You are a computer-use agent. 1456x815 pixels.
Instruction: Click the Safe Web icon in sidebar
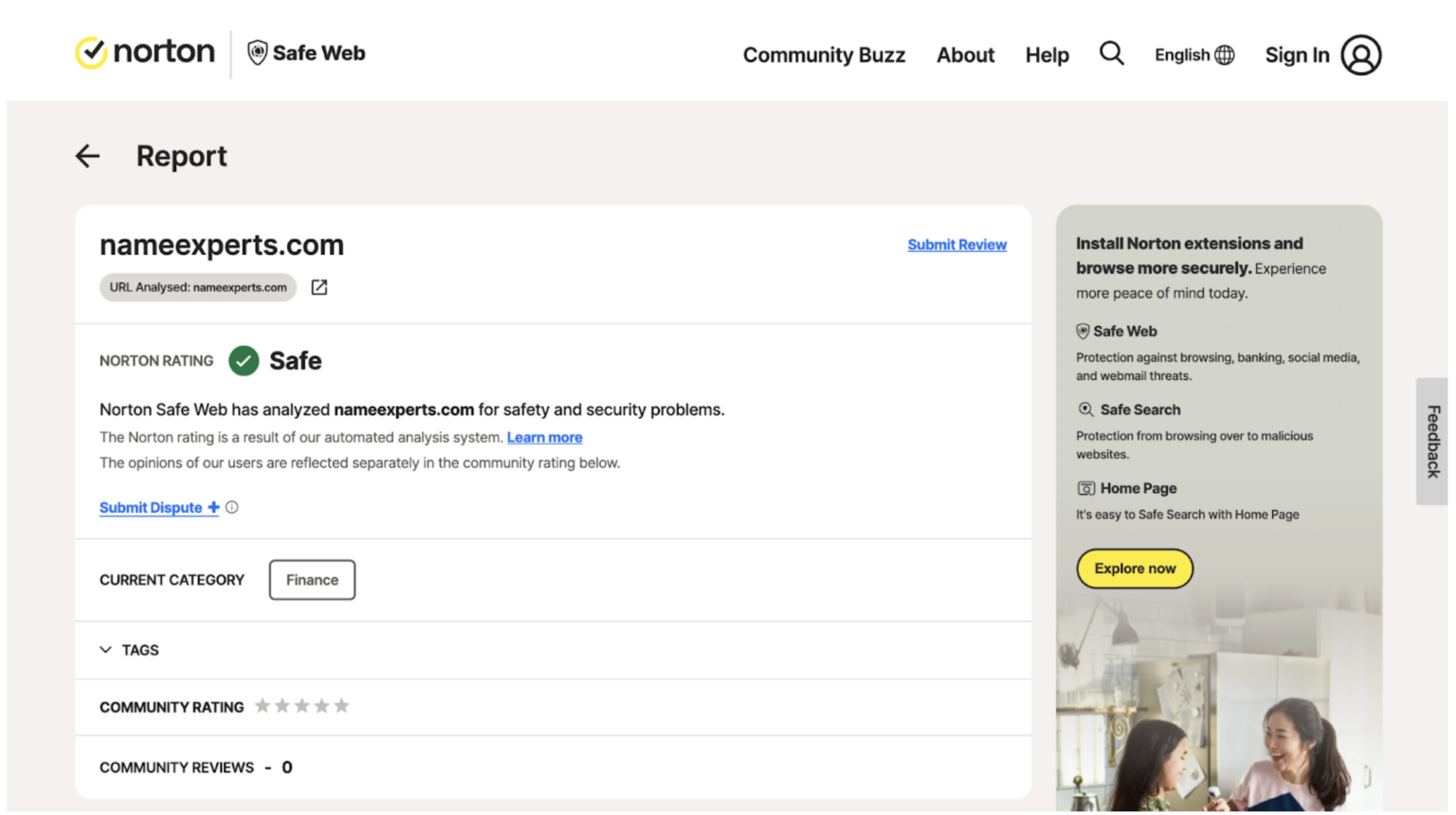coord(1083,332)
